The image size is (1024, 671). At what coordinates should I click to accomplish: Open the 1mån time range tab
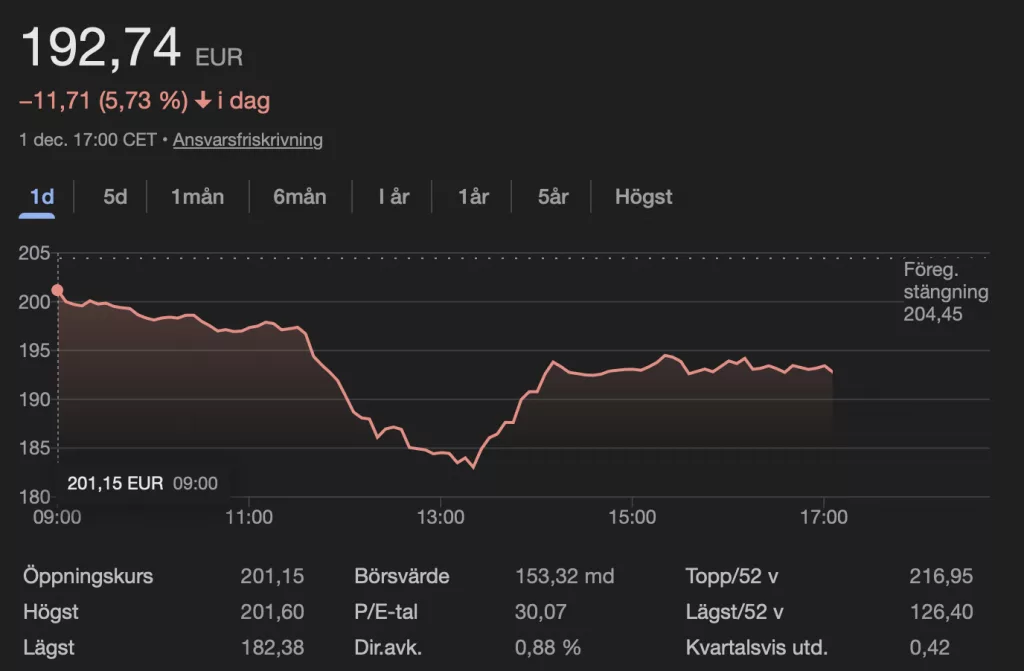197,197
